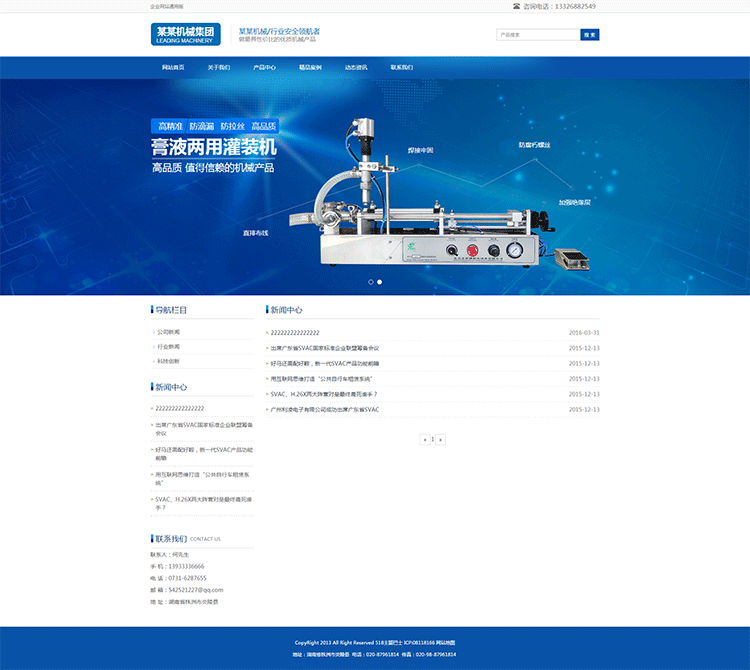Image resolution: width=750 pixels, height=670 pixels.
Task: Click the first carousel indicator dot
Action: coord(371,282)
